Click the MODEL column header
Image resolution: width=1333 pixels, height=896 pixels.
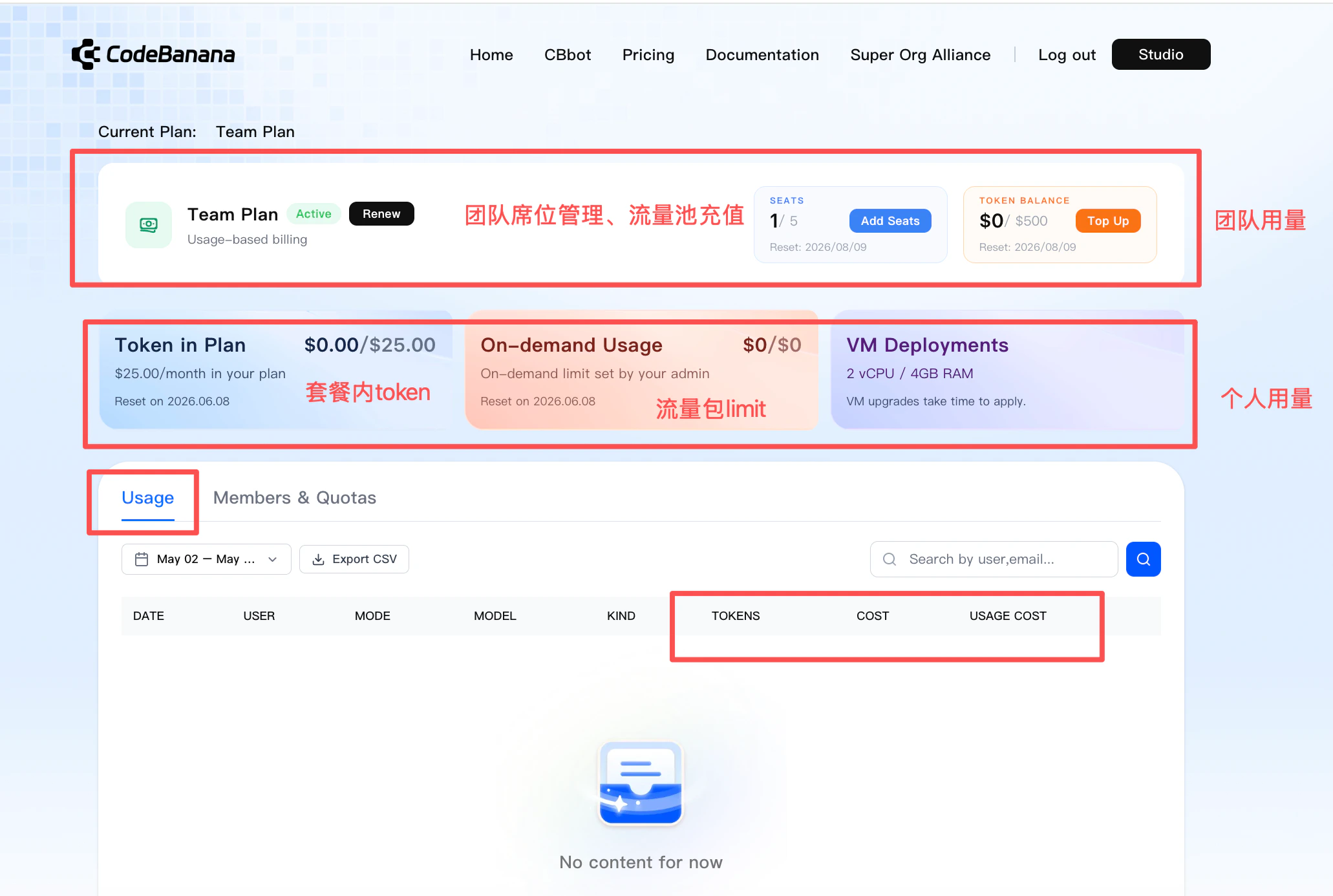(x=495, y=616)
